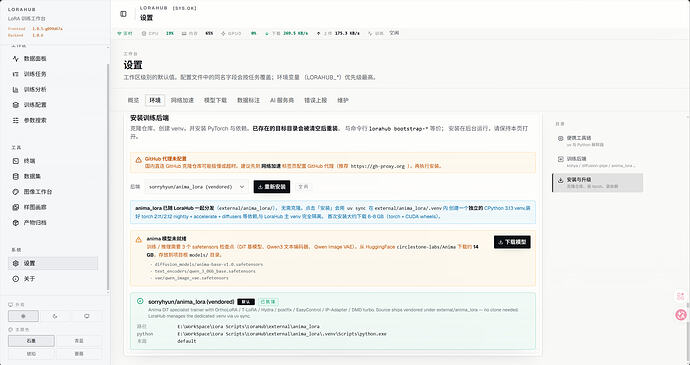Click the anima model warning triangle icon
The height and width of the screenshot is (365, 690).
point(139,240)
